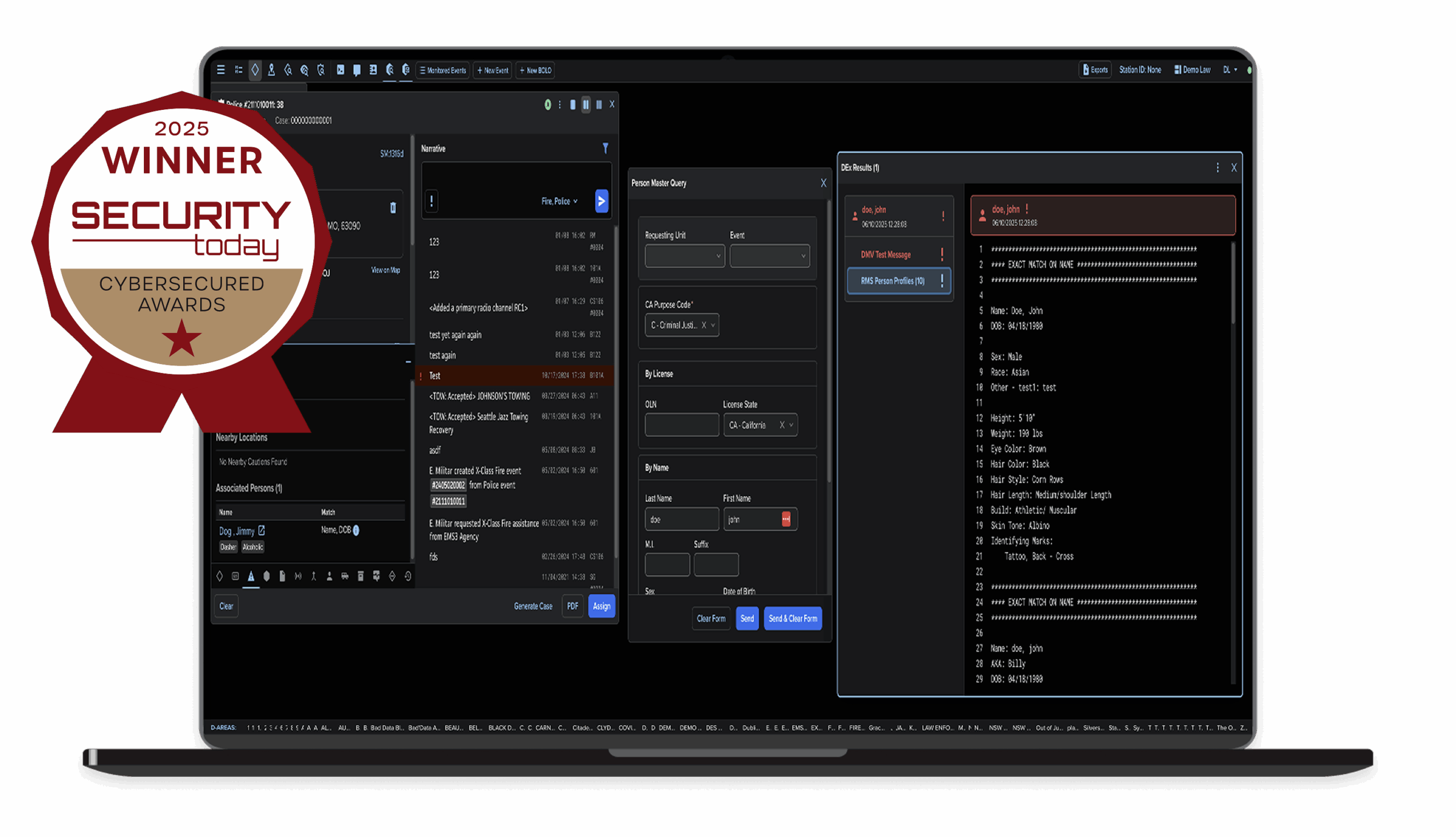Viewport: 1456px width, 837px height.
Task: Click the Last Name input field
Action: [681, 519]
